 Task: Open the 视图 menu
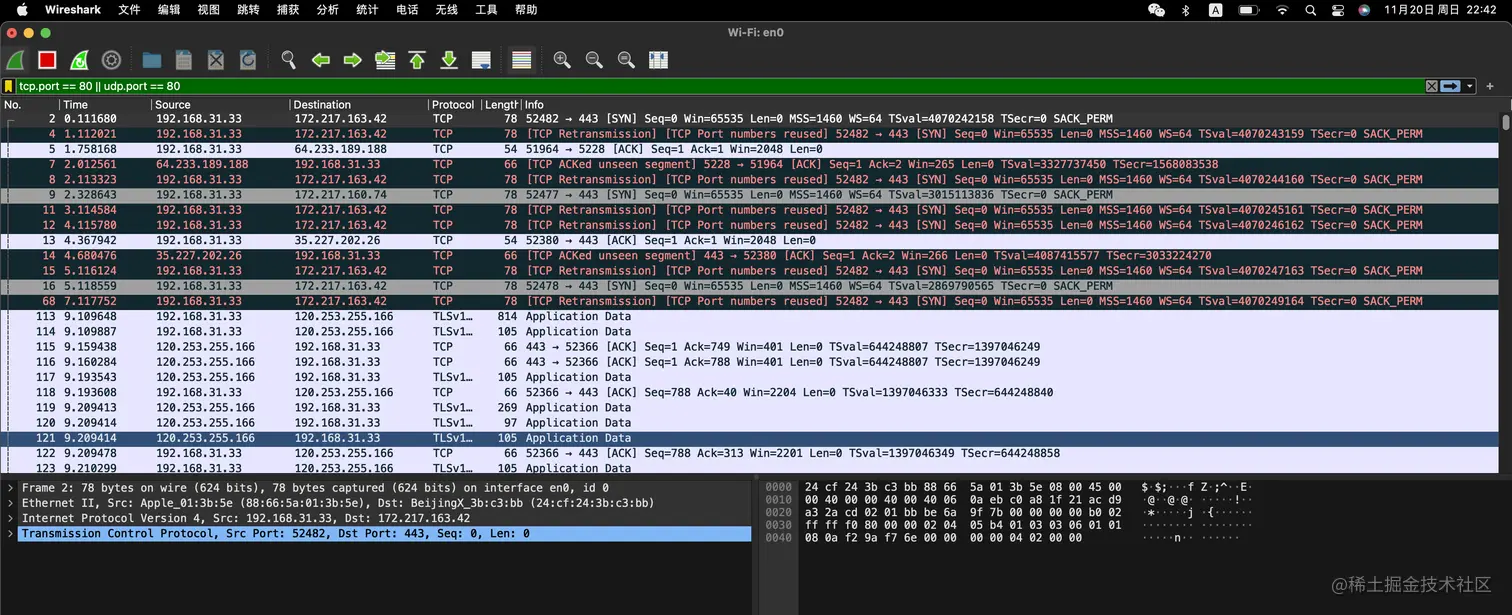click(x=208, y=10)
